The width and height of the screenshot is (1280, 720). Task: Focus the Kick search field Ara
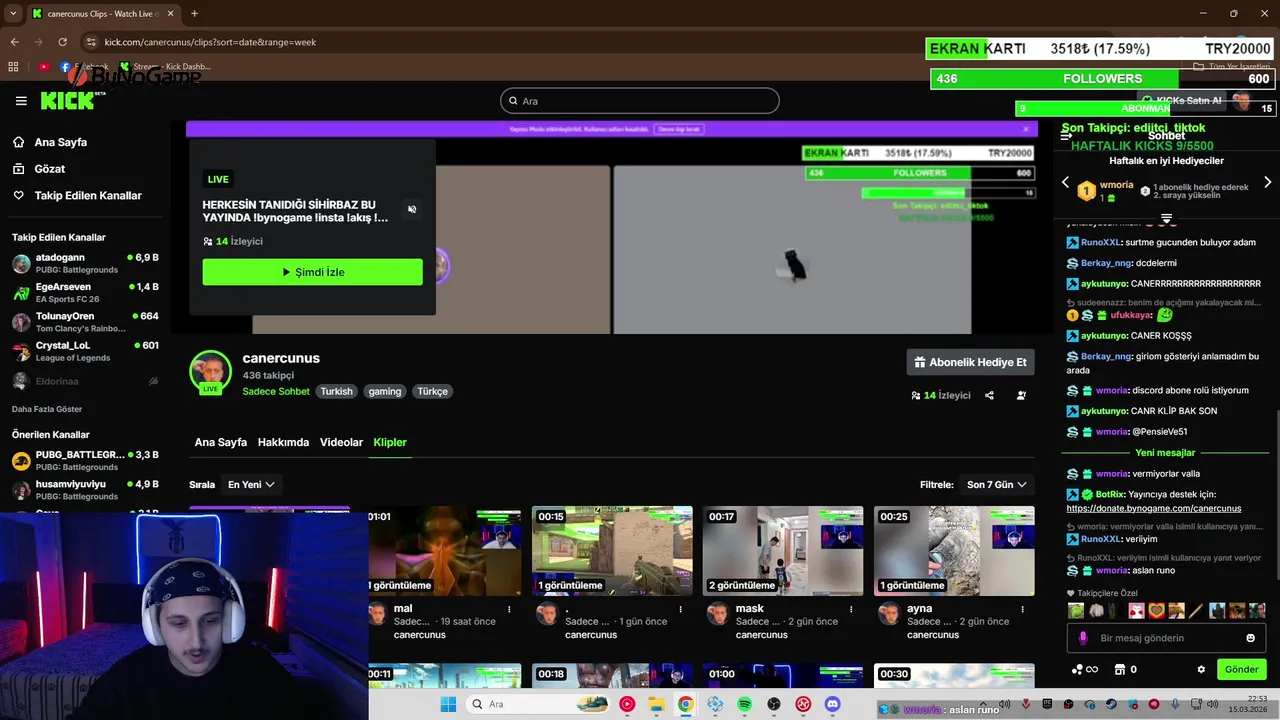tap(640, 101)
